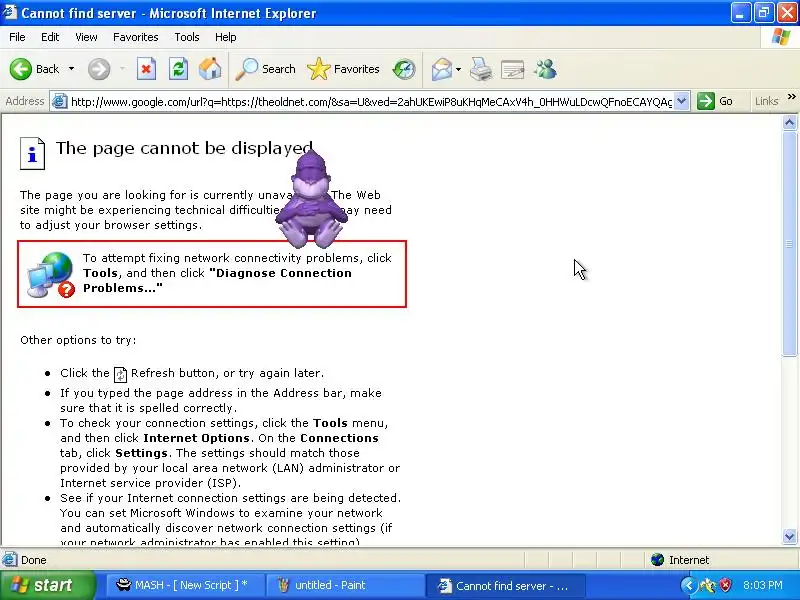Expand the Links chevron overflow

pos(791,97)
